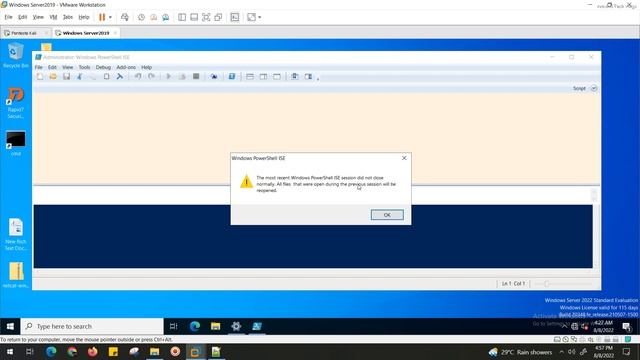
Task: Click the Redo arrow in ISE toolbar
Action: 151,76
